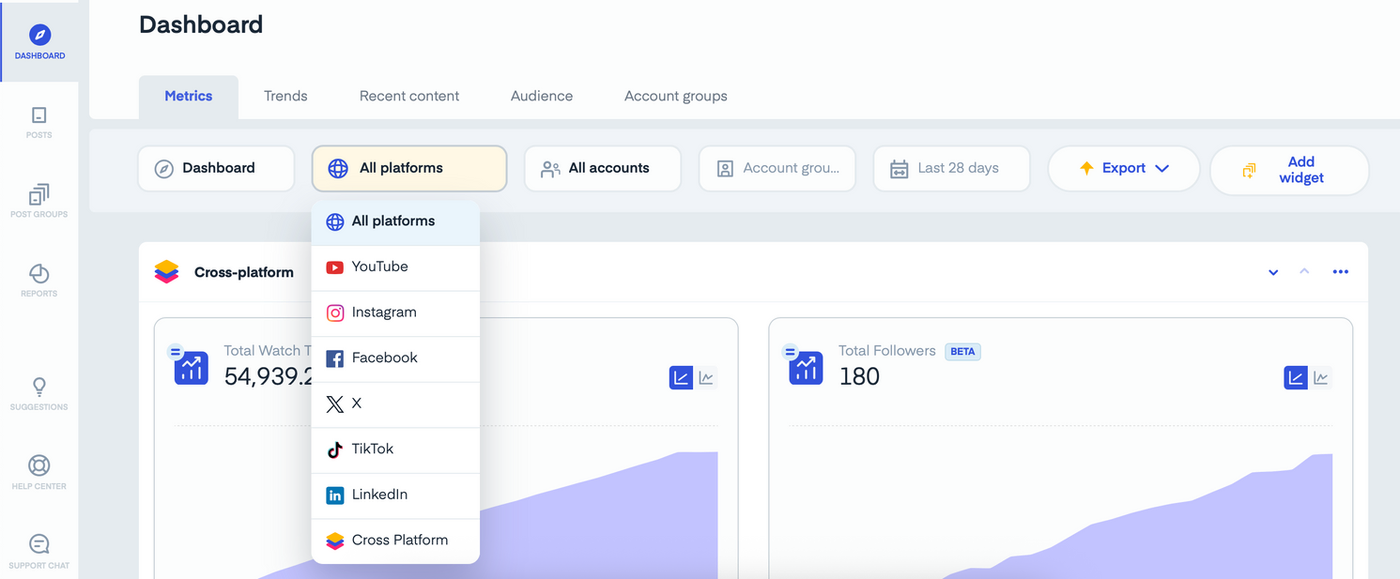The image size is (1400, 579).
Task: Enable line chart view for Total Followers
Action: click(1321, 378)
